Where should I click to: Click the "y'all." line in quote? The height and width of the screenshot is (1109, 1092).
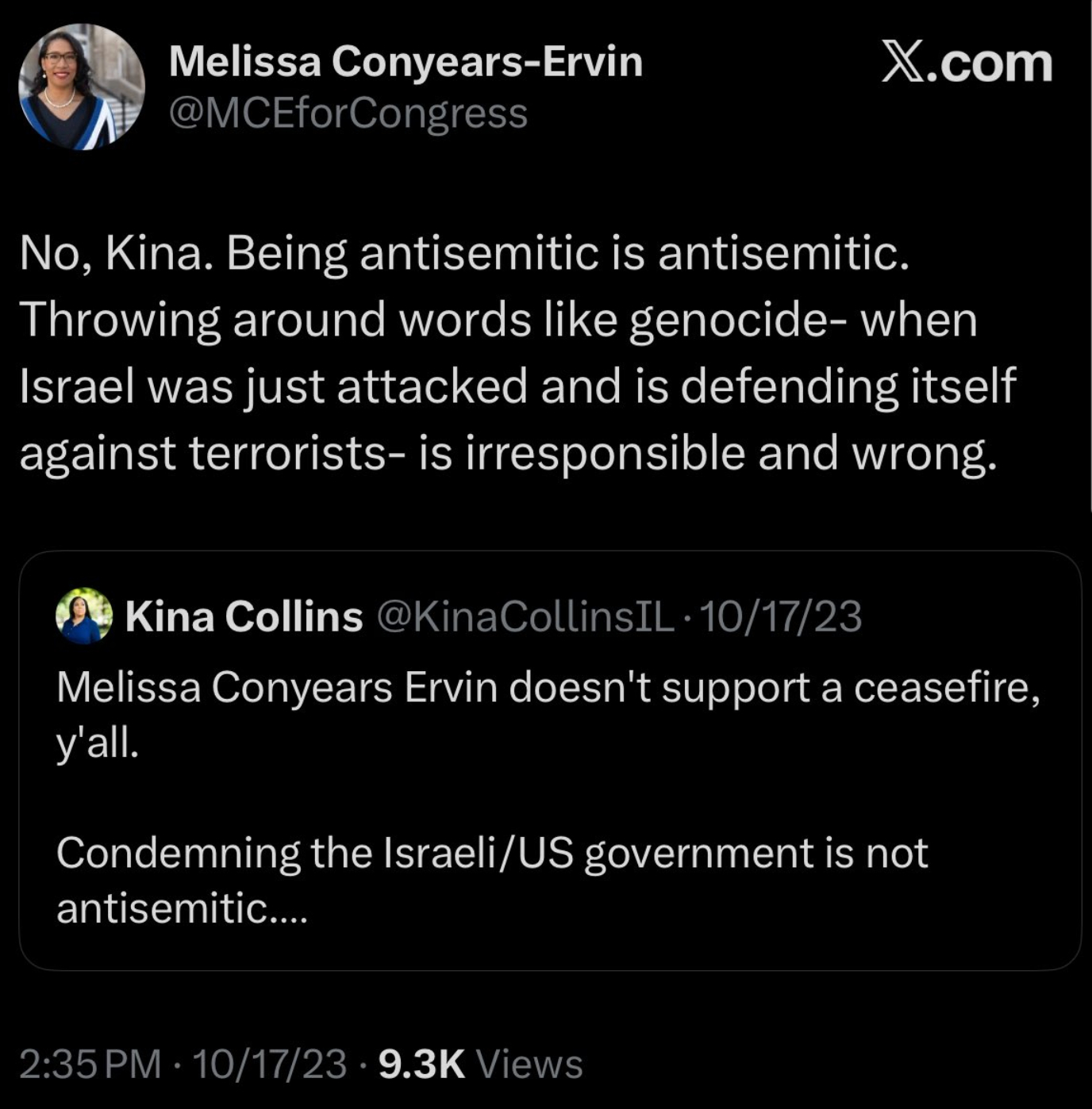click(98, 743)
